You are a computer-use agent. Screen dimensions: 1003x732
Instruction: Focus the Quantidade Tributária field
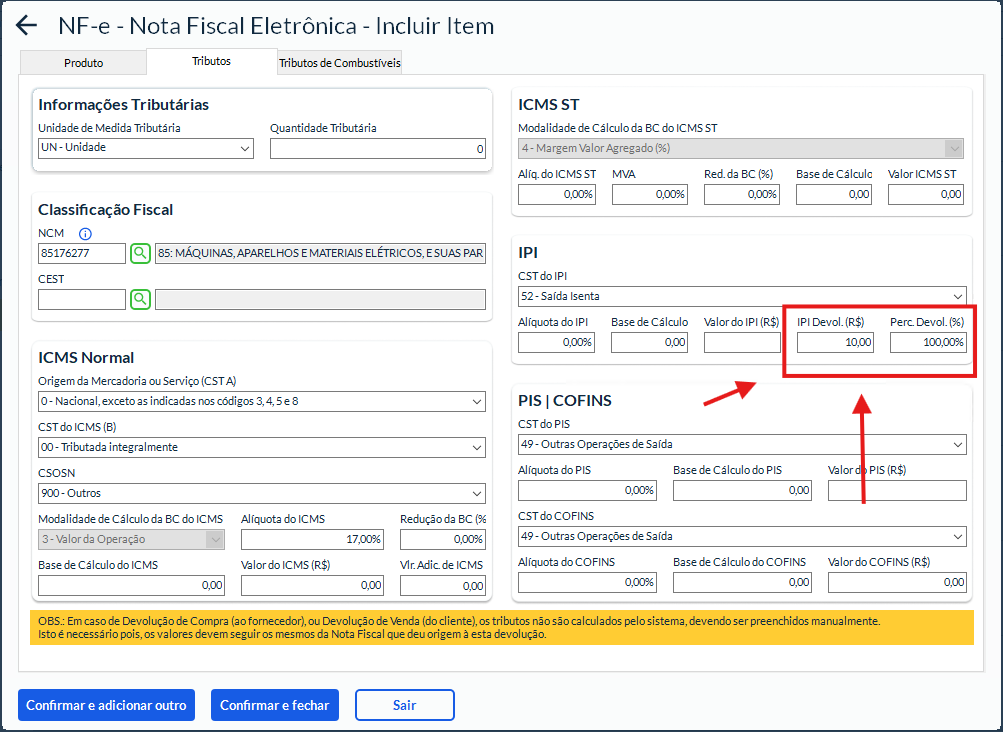pyautogui.click(x=378, y=148)
